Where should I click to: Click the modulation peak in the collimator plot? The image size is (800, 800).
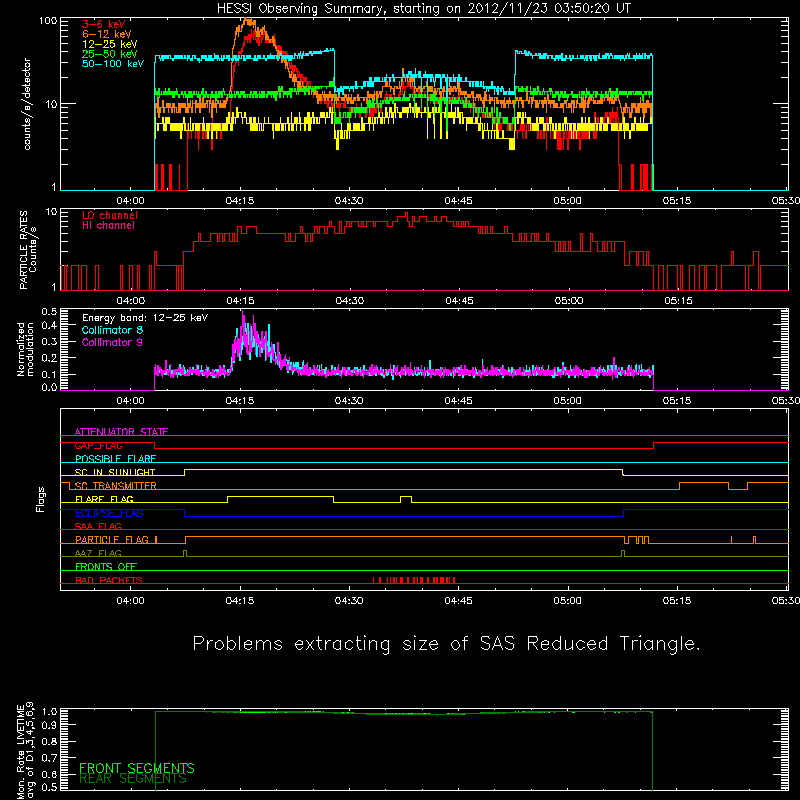pos(243,312)
